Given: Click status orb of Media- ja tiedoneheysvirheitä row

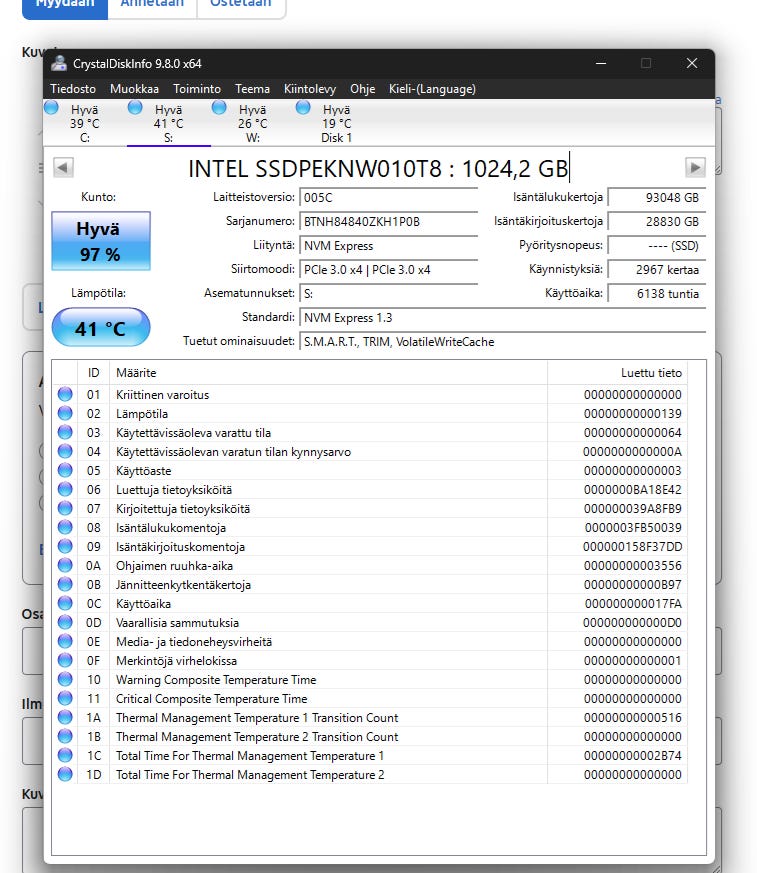Looking at the screenshot, I should 65,641.
